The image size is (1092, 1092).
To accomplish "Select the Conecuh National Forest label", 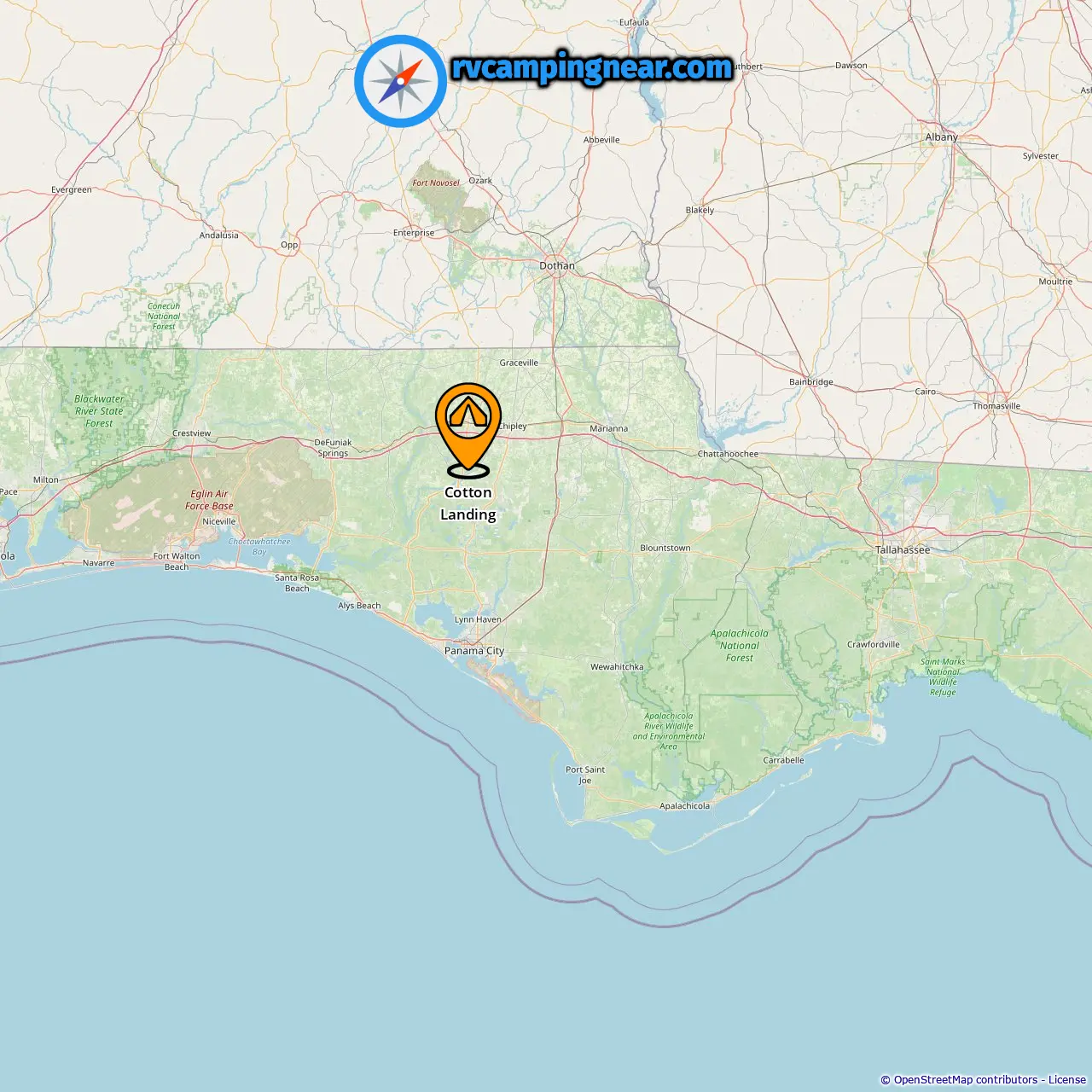I will point(164,316).
